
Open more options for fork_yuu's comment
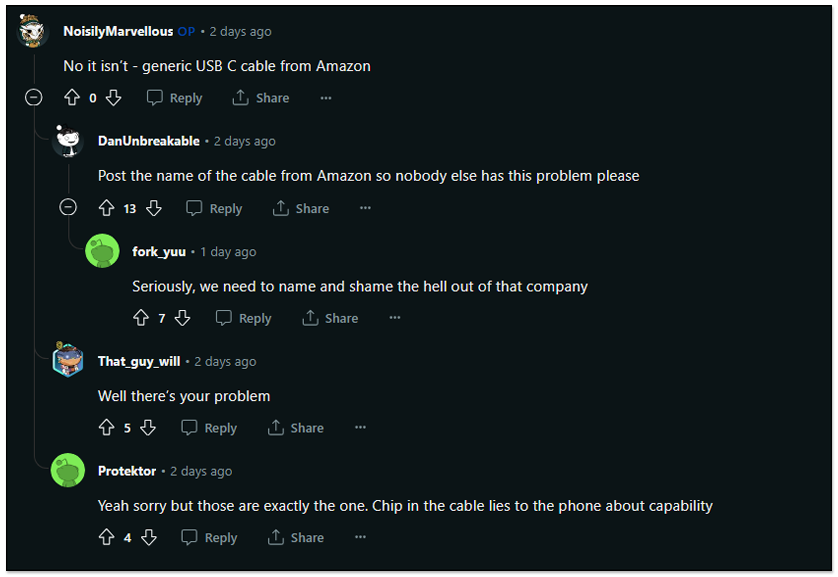coord(394,318)
